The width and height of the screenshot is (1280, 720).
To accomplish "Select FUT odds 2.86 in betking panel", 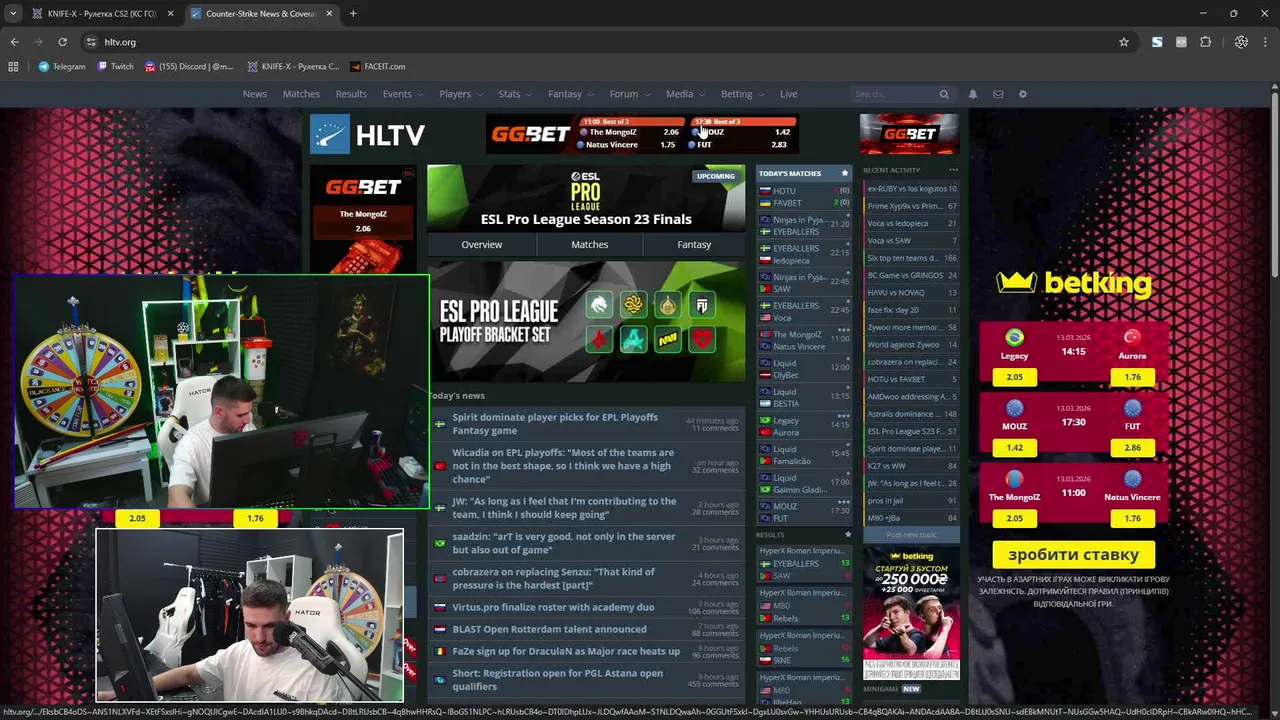I will tap(1132, 448).
